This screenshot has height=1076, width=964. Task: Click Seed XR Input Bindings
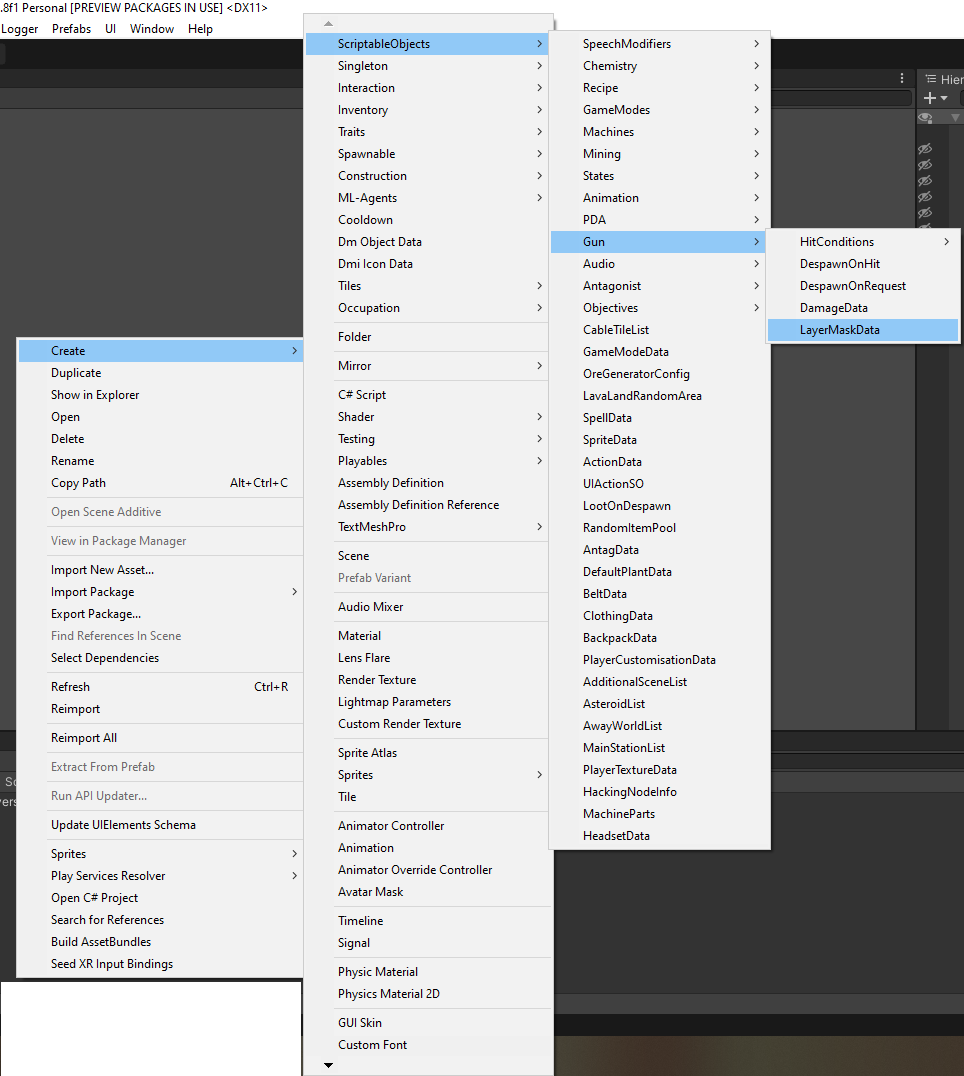[161, 964]
